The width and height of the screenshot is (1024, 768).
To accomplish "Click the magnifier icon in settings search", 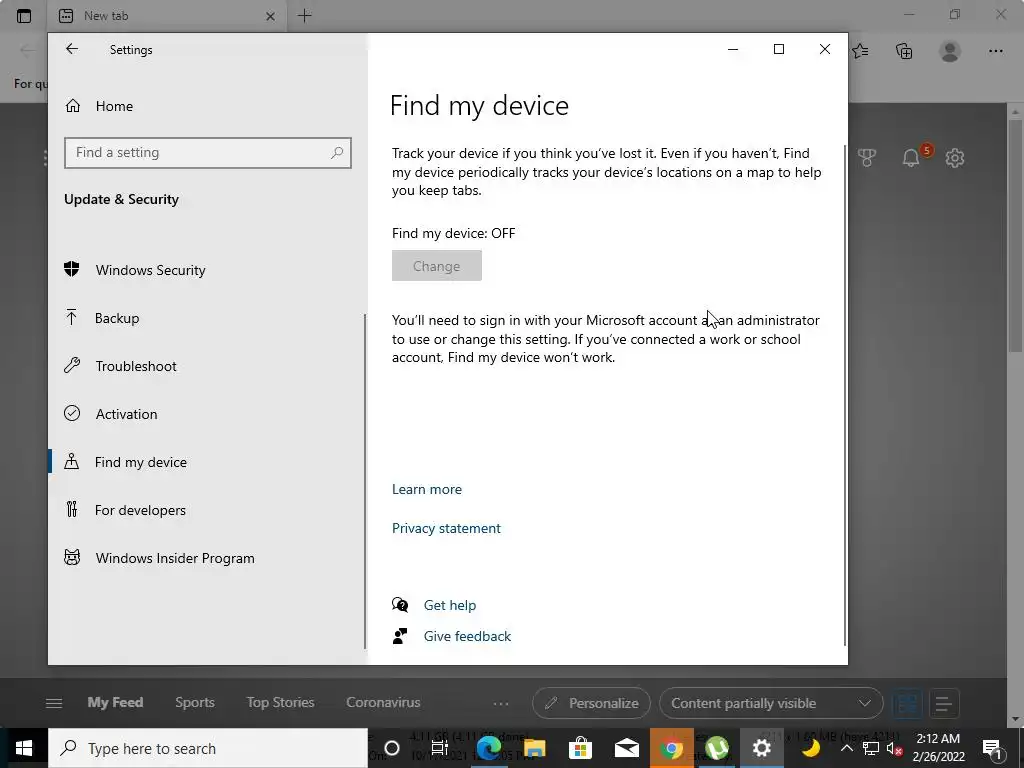I will 337,153.
